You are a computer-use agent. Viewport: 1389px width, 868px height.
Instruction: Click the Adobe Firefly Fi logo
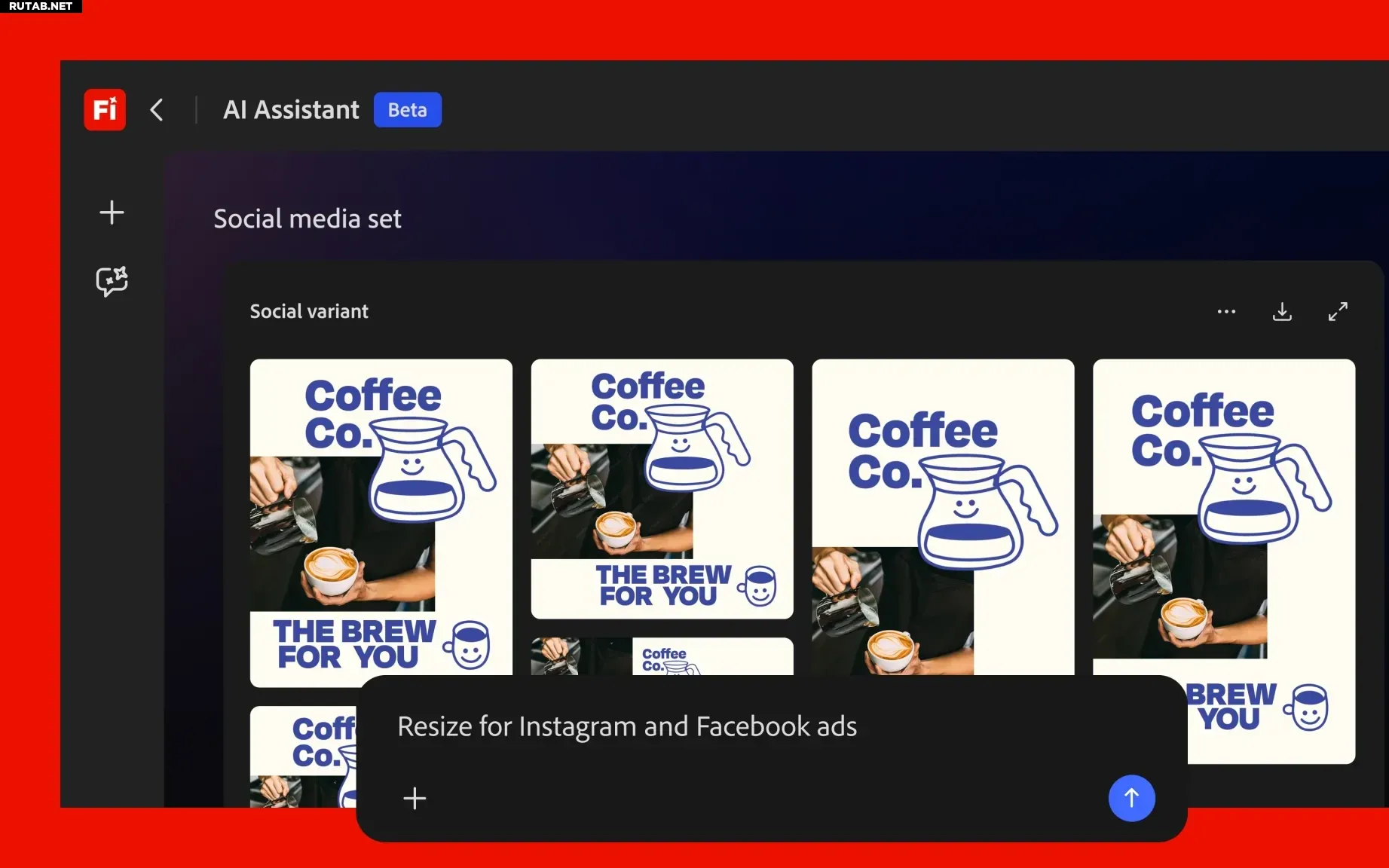(x=105, y=110)
